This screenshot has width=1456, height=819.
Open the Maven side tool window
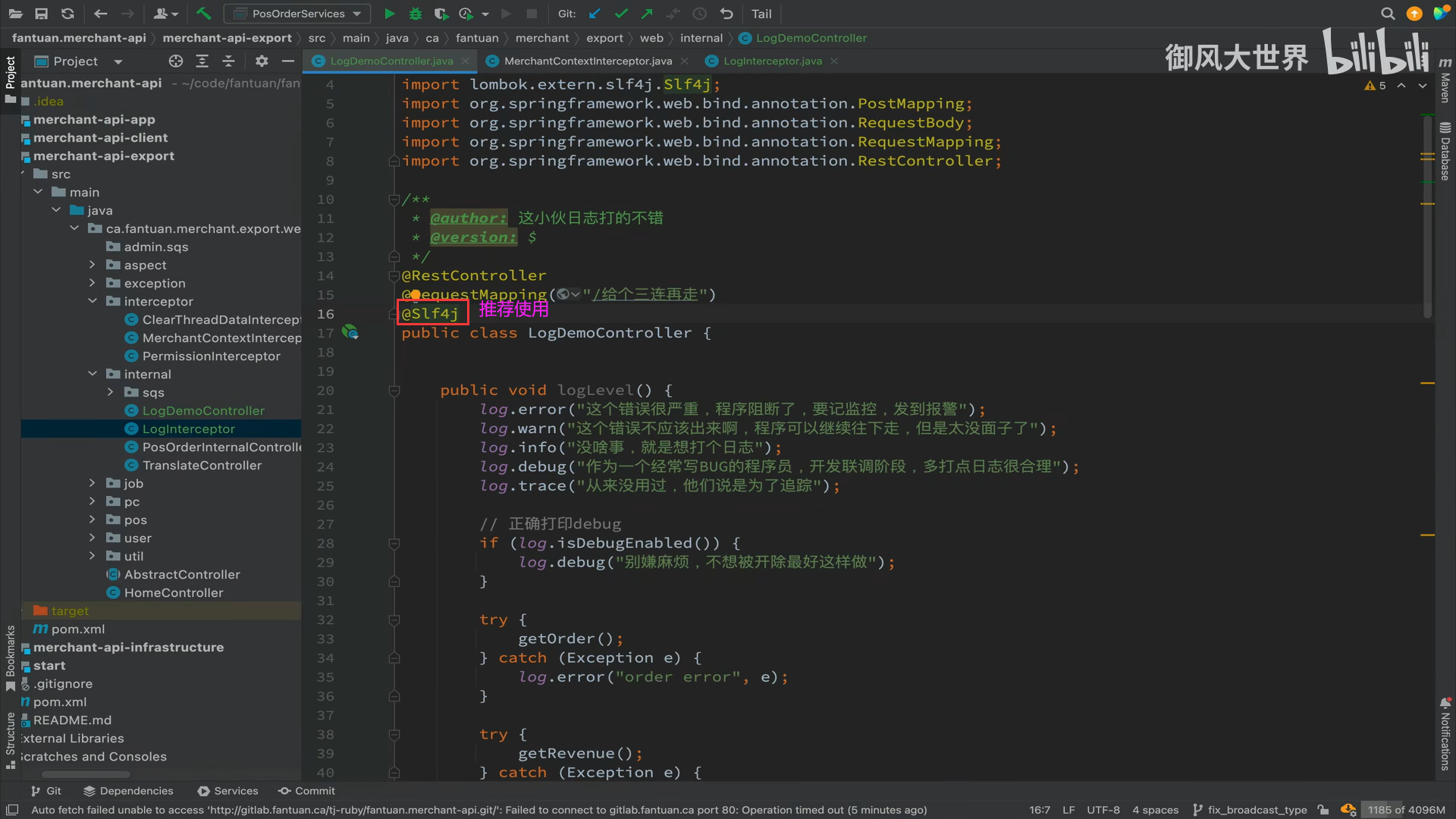click(x=1445, y=80)
